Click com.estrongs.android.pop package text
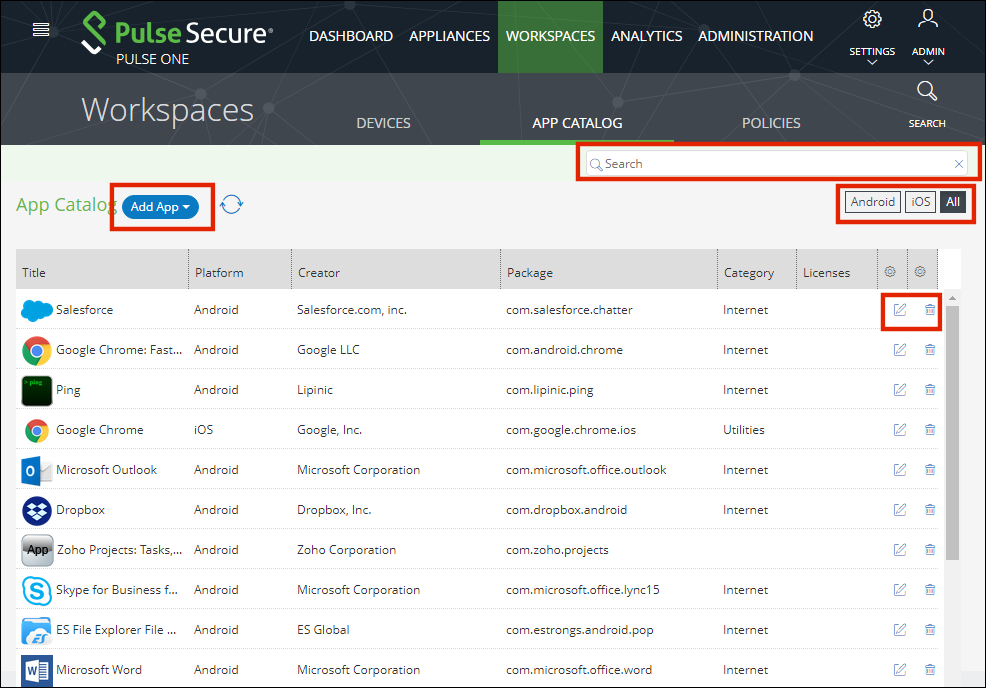 [580, 630]
